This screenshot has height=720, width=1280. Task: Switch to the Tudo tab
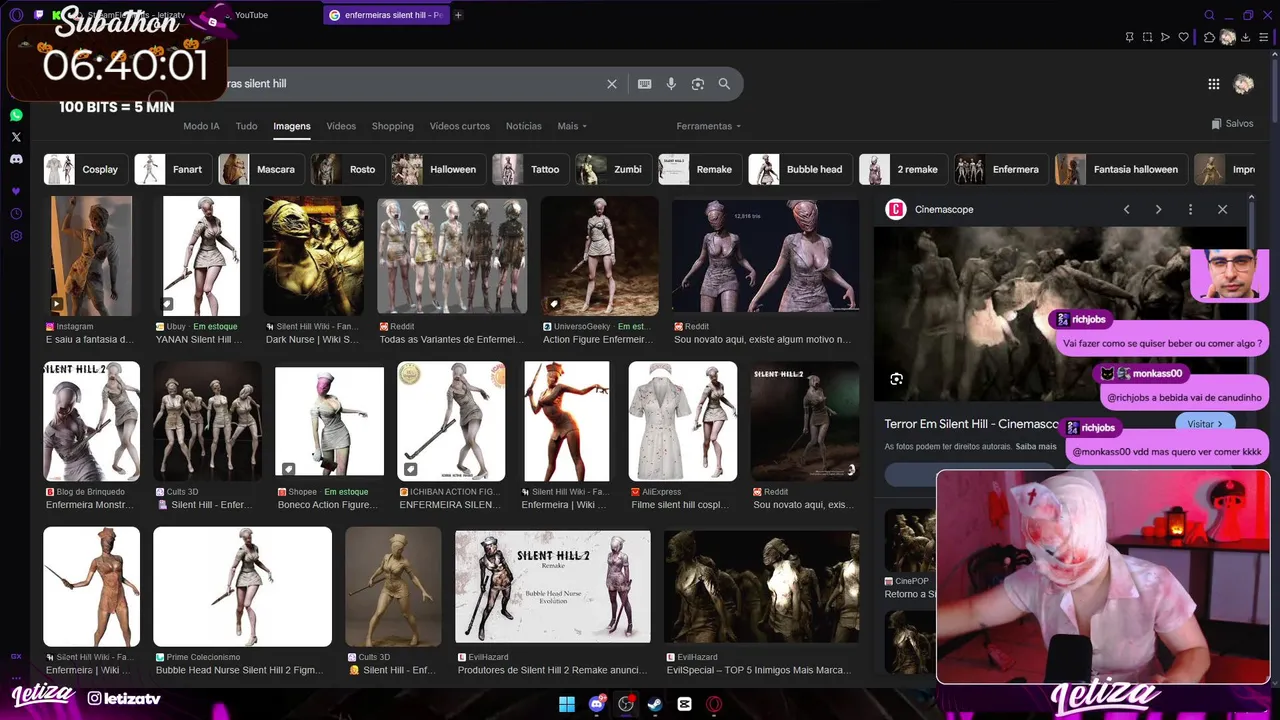point(246,126)
